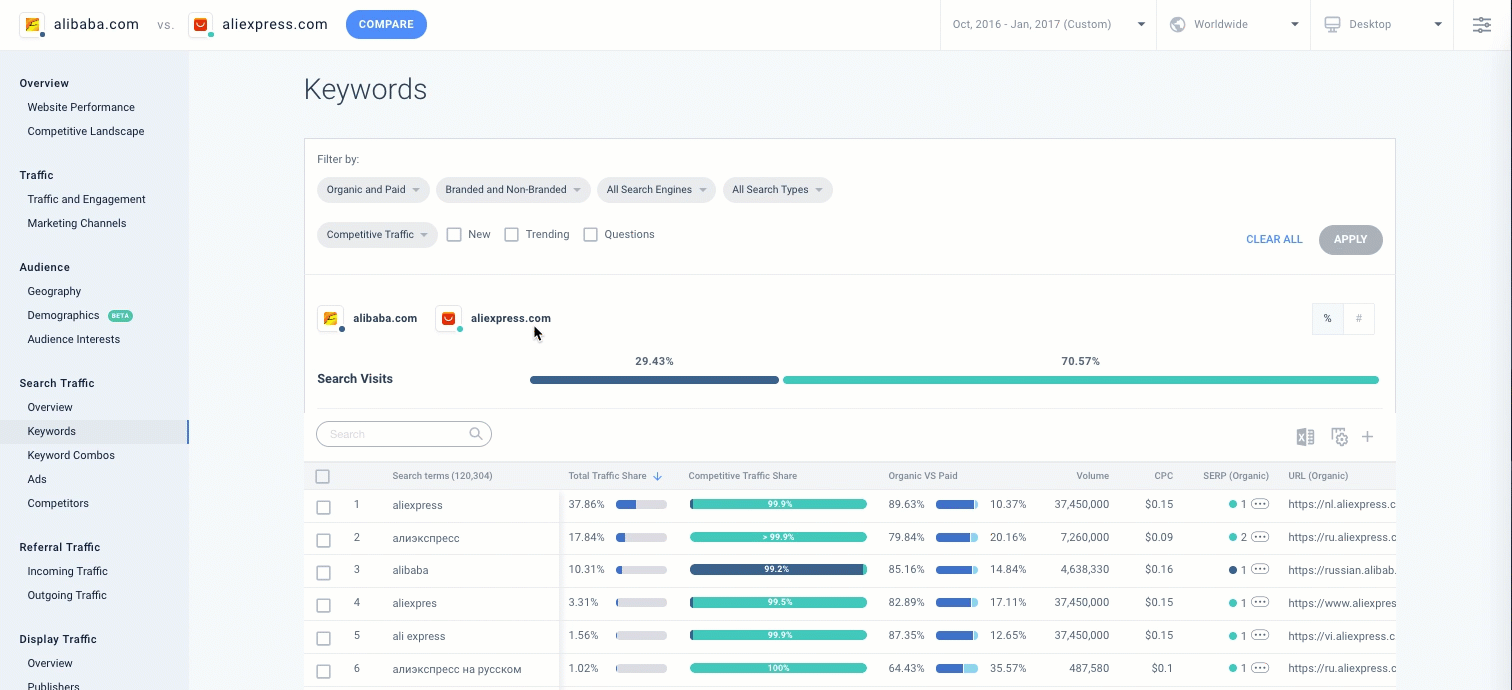The height and width of the screenshot is (690, 1512).
Task: Open SERP details for aliexpres row
Action: pyautogui.click(x=1260, y=603)
